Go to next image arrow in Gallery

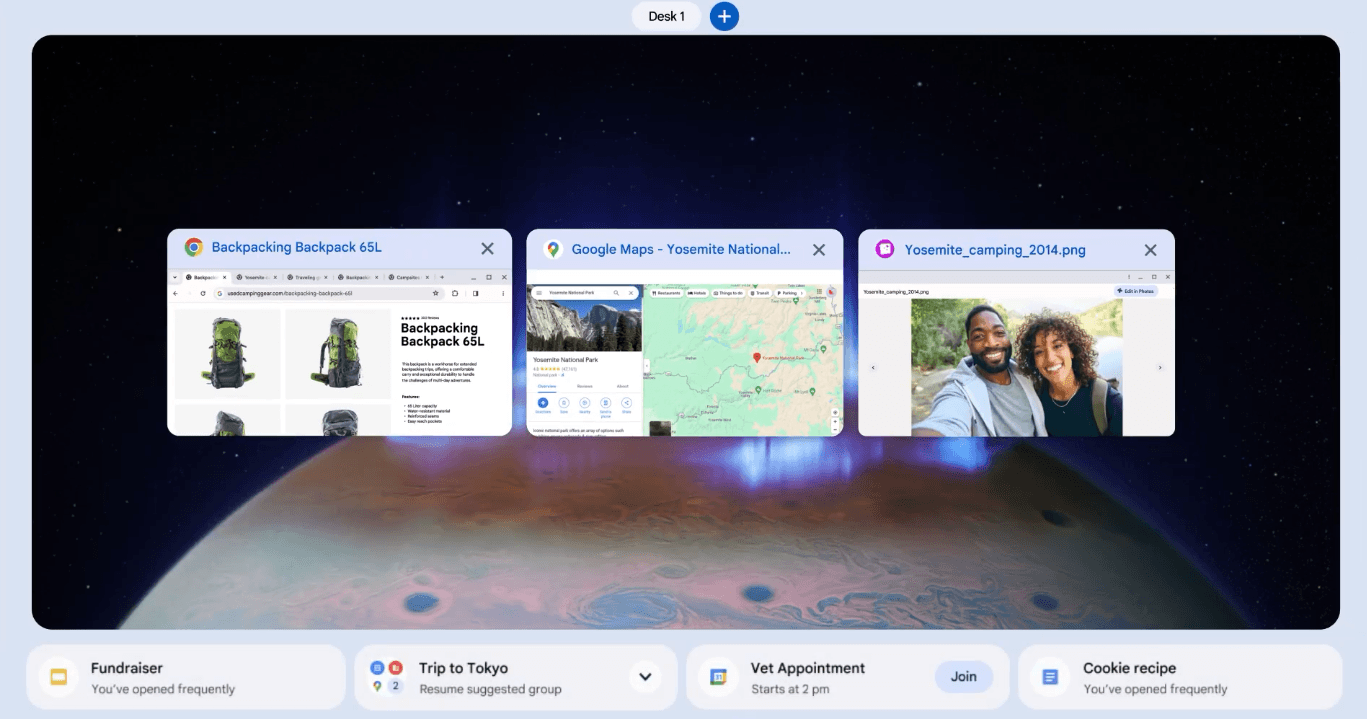click(x=1160, y=368)
